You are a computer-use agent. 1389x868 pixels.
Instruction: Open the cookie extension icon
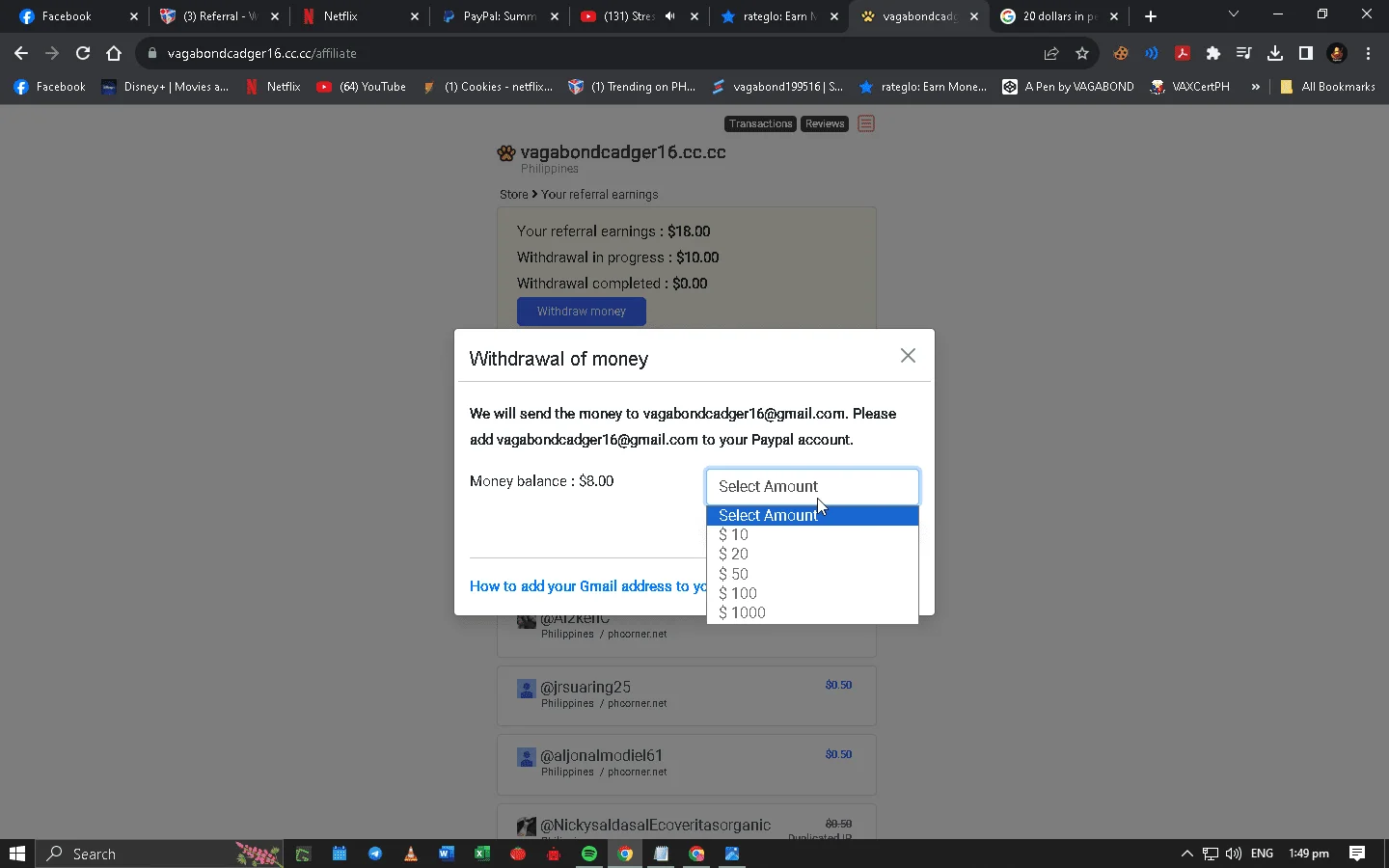1121,53
